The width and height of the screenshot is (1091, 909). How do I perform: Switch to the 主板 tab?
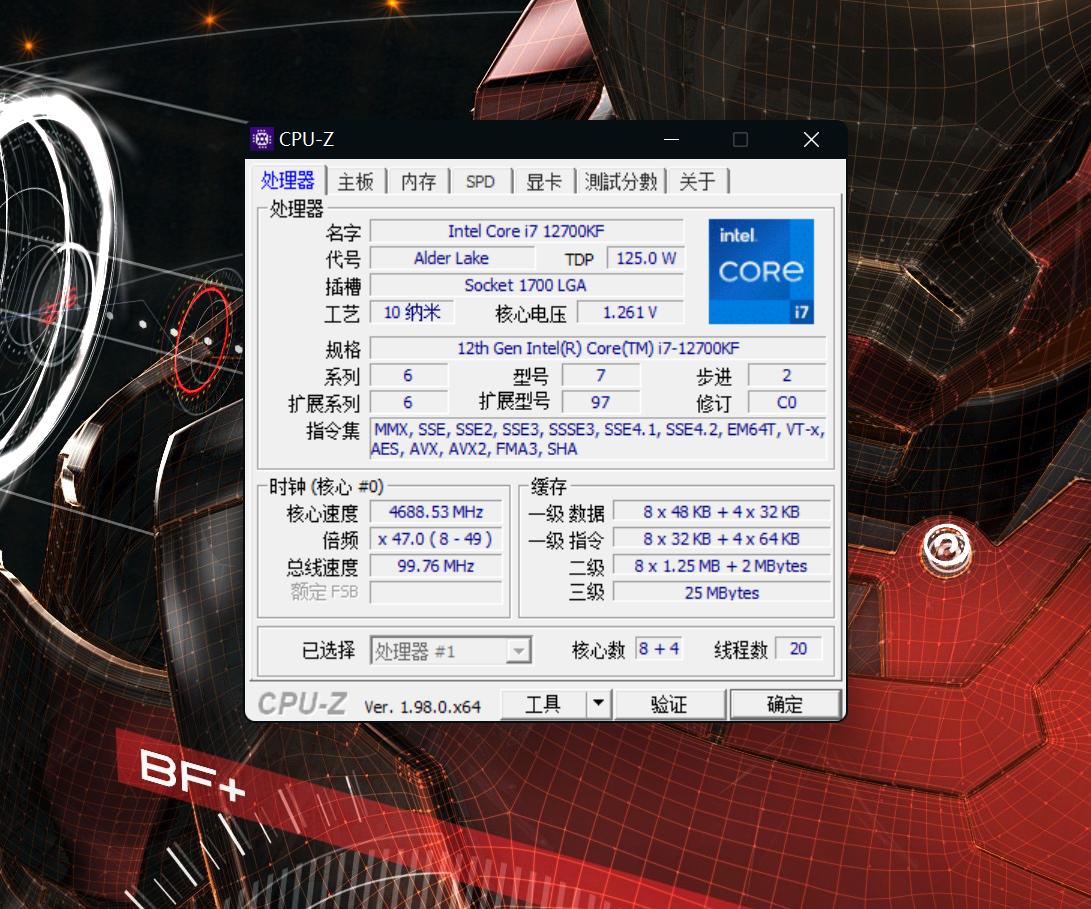[355, 181]
